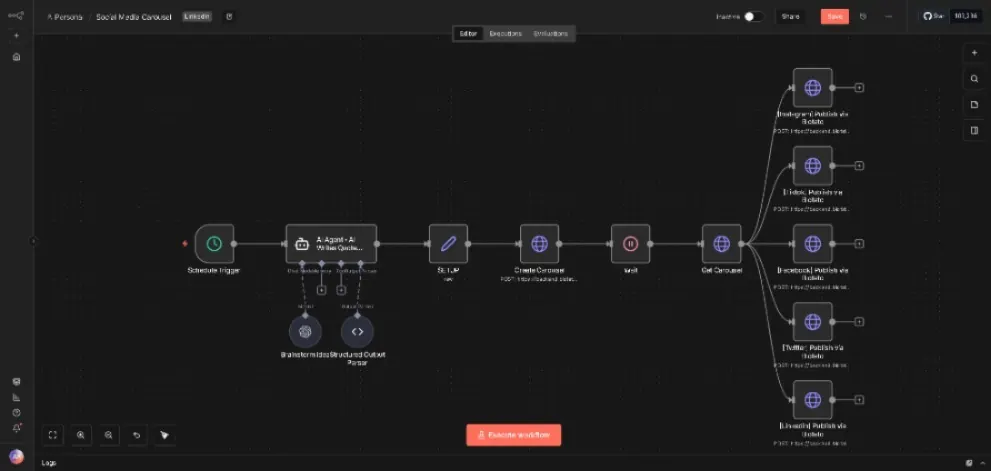The width and height of the screenshot is (991, 471).
Task: Add node after the Facebook Publish output
Action: (x=859, y=243)
